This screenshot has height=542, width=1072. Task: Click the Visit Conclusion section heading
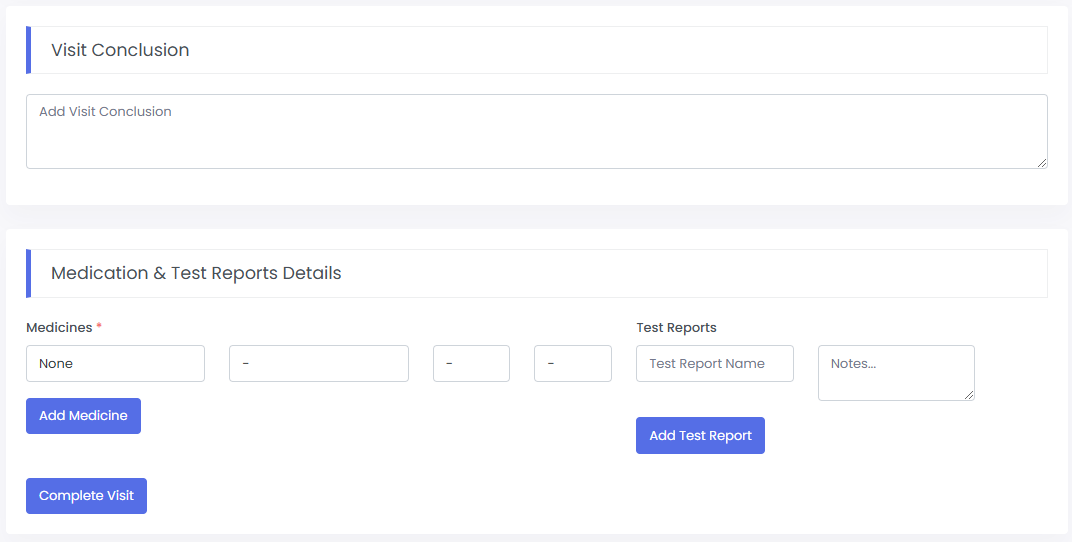pos(120,50)
